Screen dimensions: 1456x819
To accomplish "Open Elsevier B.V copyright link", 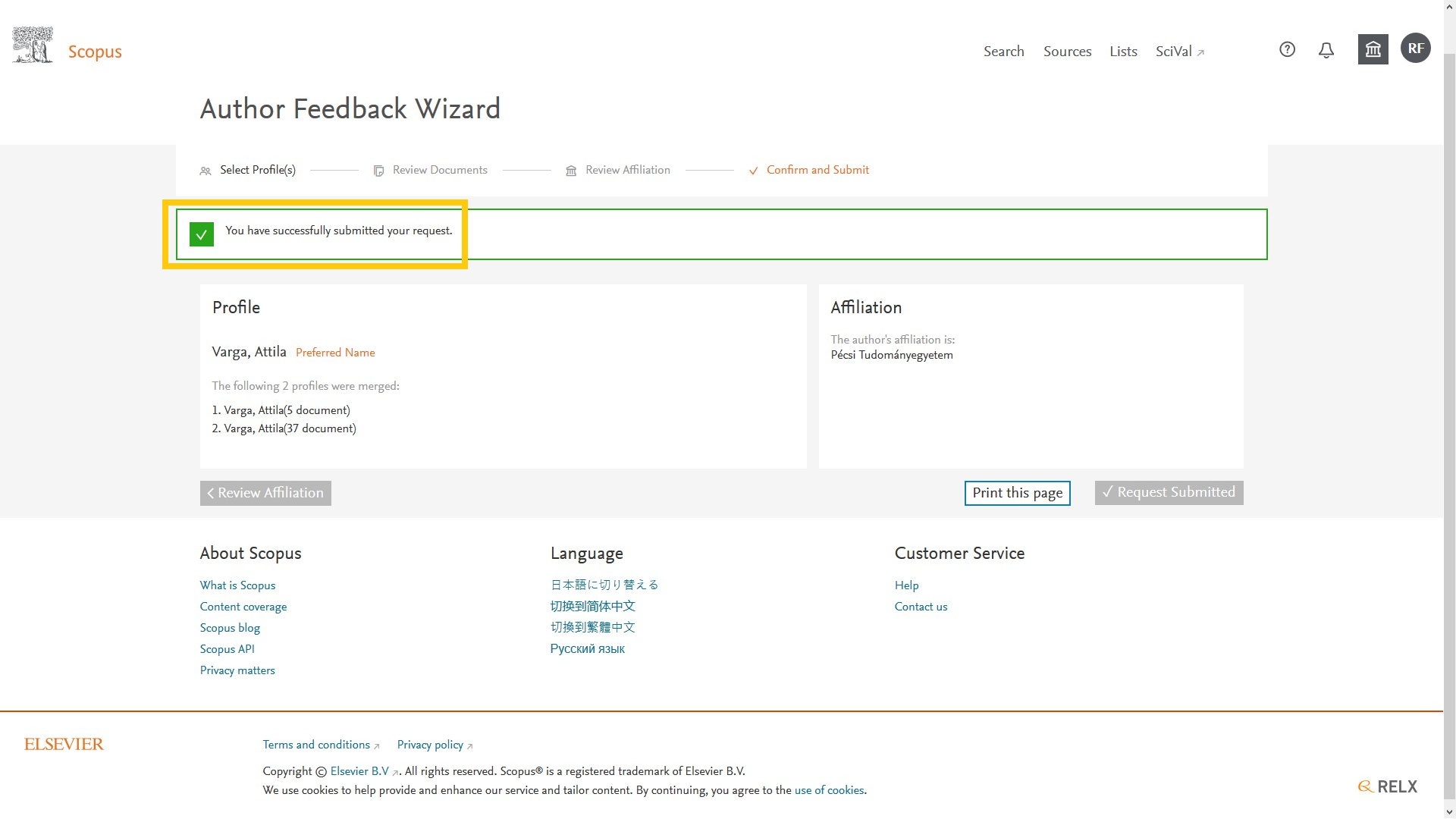I will (x=364, y=771).
